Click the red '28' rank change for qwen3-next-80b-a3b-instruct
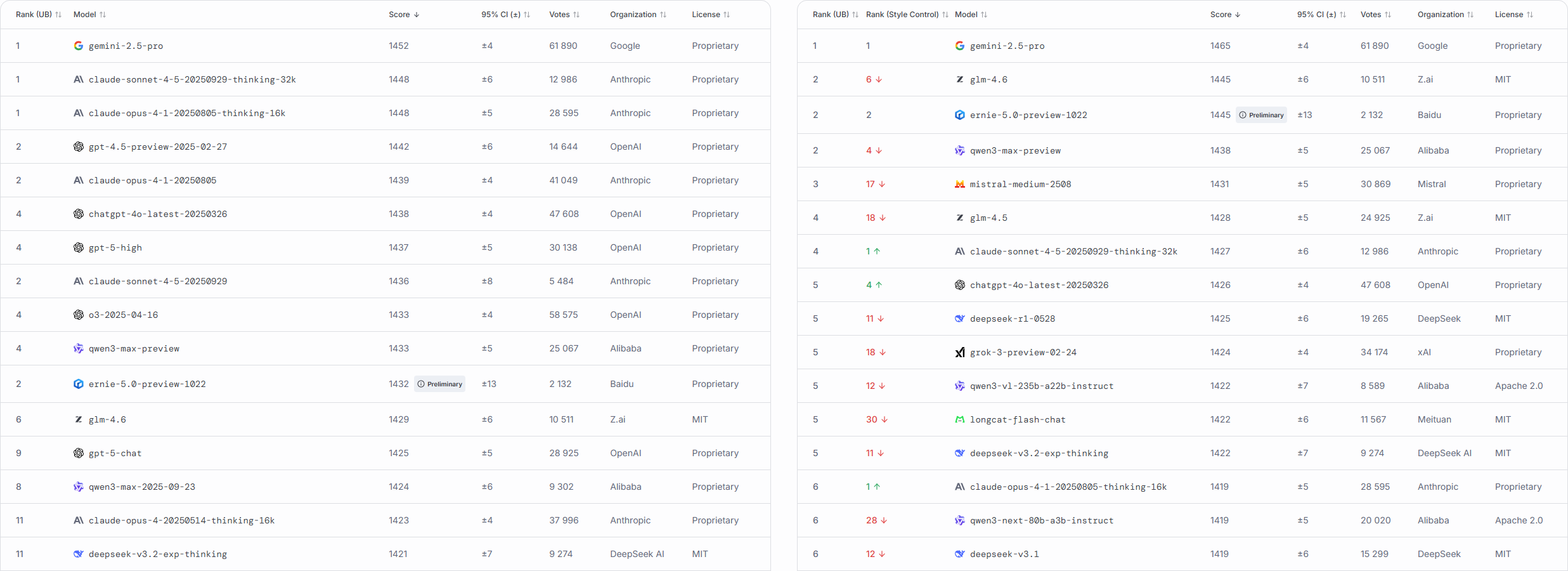 (x=877, y=520)
